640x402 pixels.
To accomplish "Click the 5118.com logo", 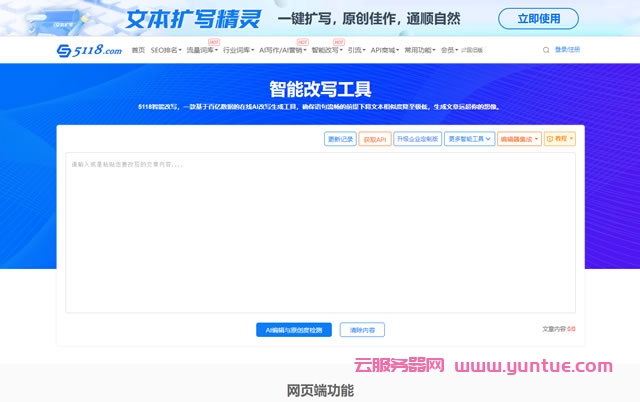I will pos(88,50).
